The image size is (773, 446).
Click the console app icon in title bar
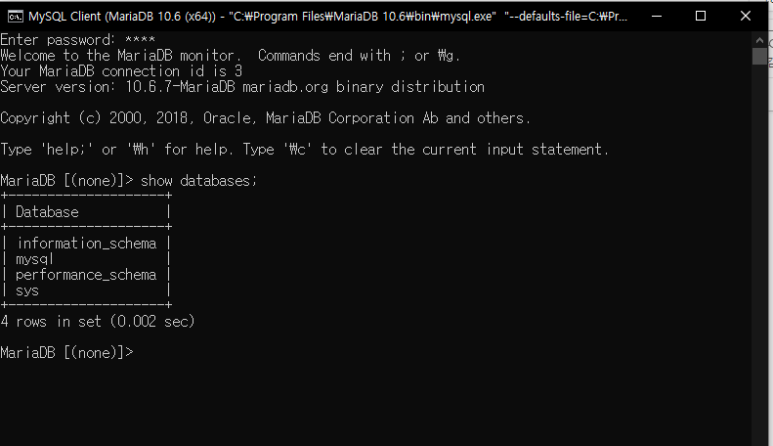(15, 17)
